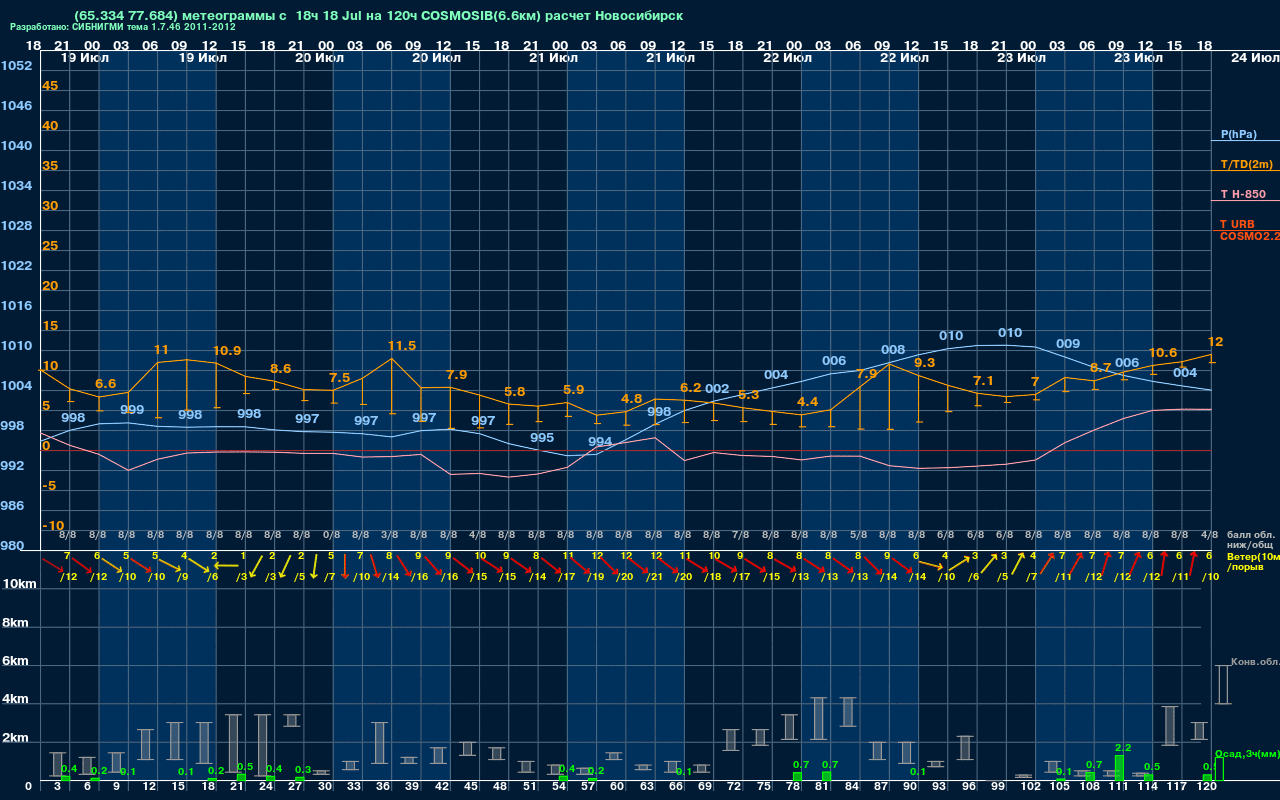This screenshot has width=1280, height=800.
Task: Click the 7.5 temperature data label
Action: (x=339, y=378)
